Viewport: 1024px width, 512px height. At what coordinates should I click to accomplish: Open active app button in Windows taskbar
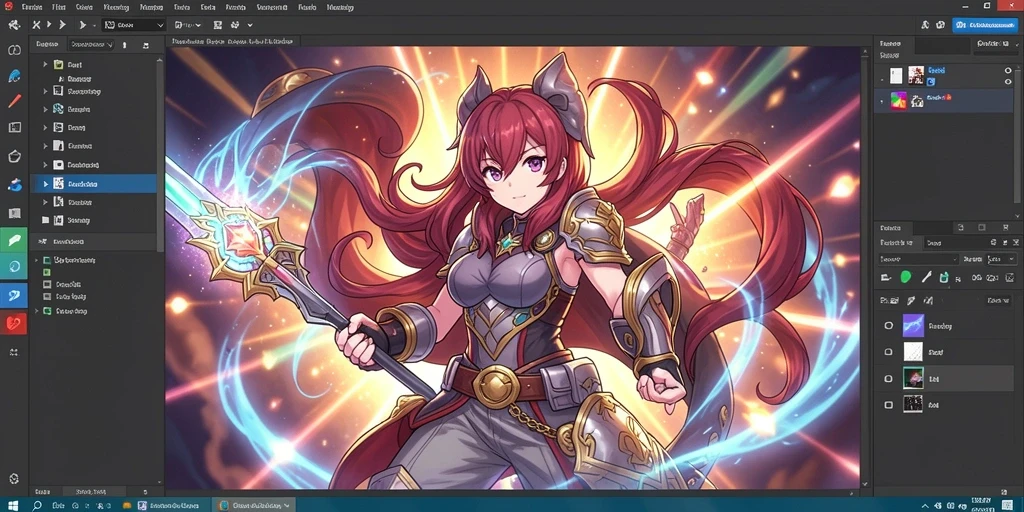[253, 505]
